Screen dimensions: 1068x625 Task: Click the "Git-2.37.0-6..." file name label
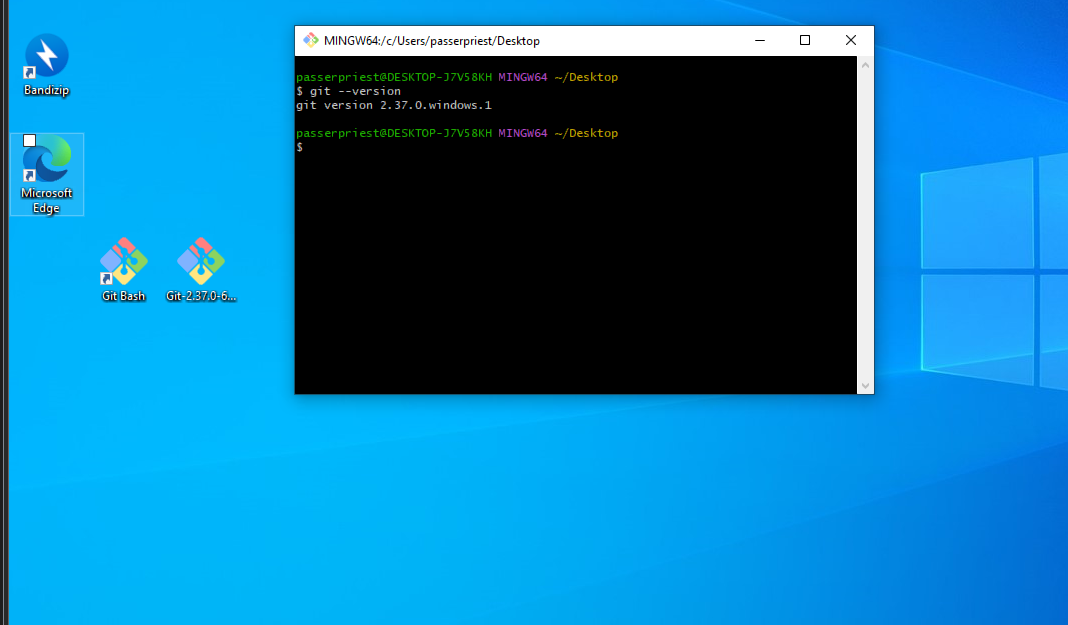pos(201,296)
